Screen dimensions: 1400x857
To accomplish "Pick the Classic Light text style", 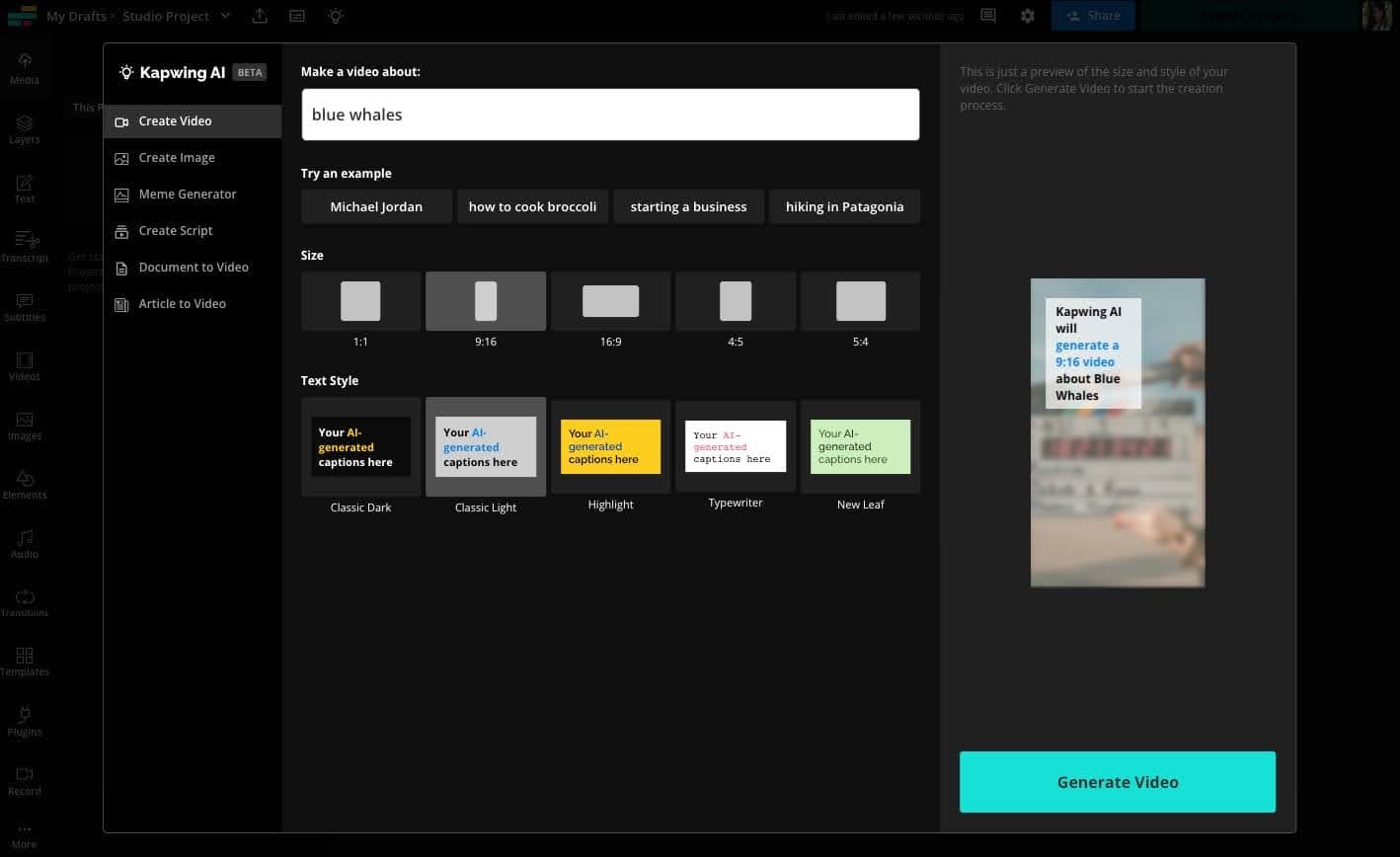I will point(486,446).
